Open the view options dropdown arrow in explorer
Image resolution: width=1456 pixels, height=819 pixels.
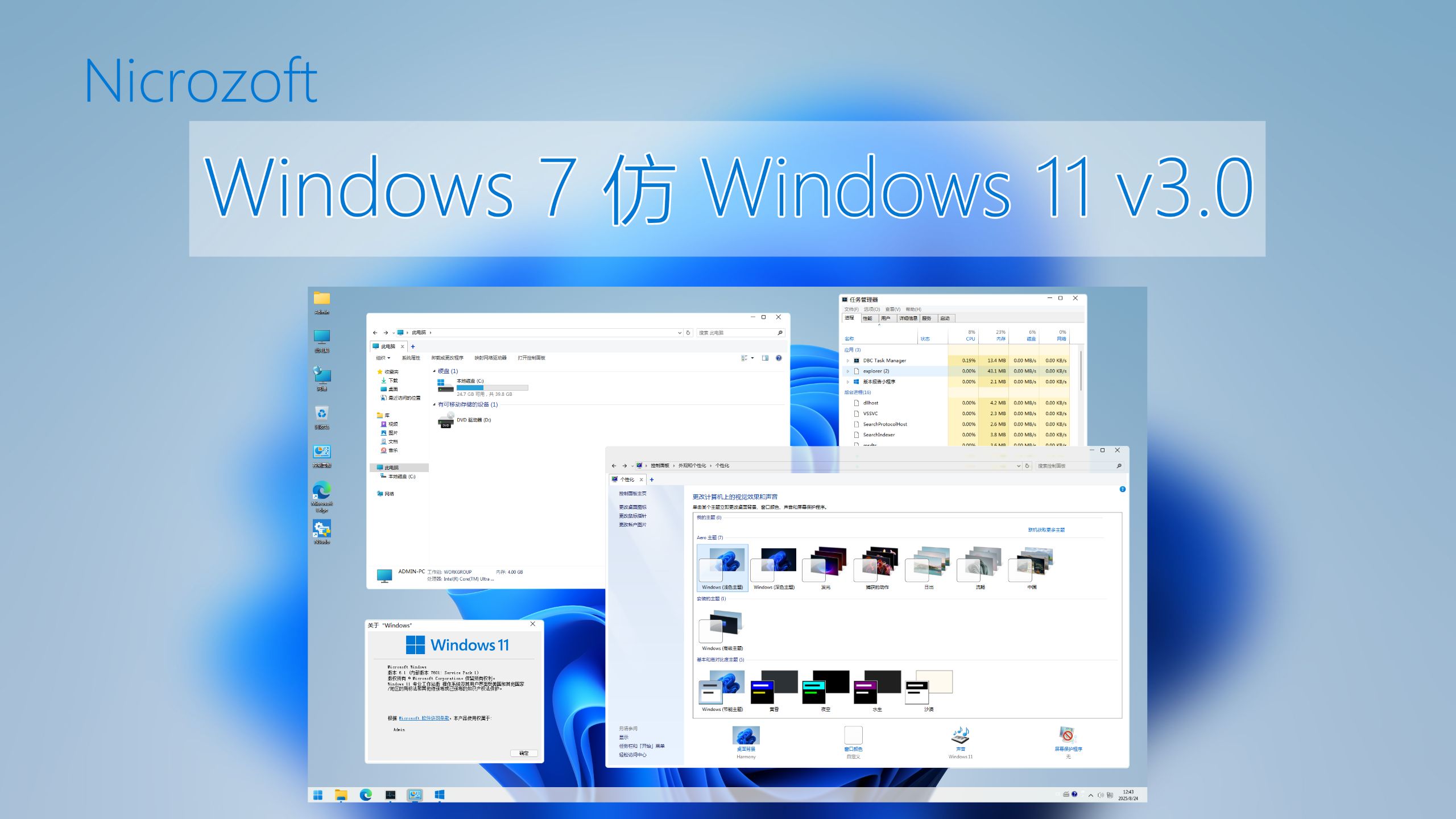tap(752, 358)
